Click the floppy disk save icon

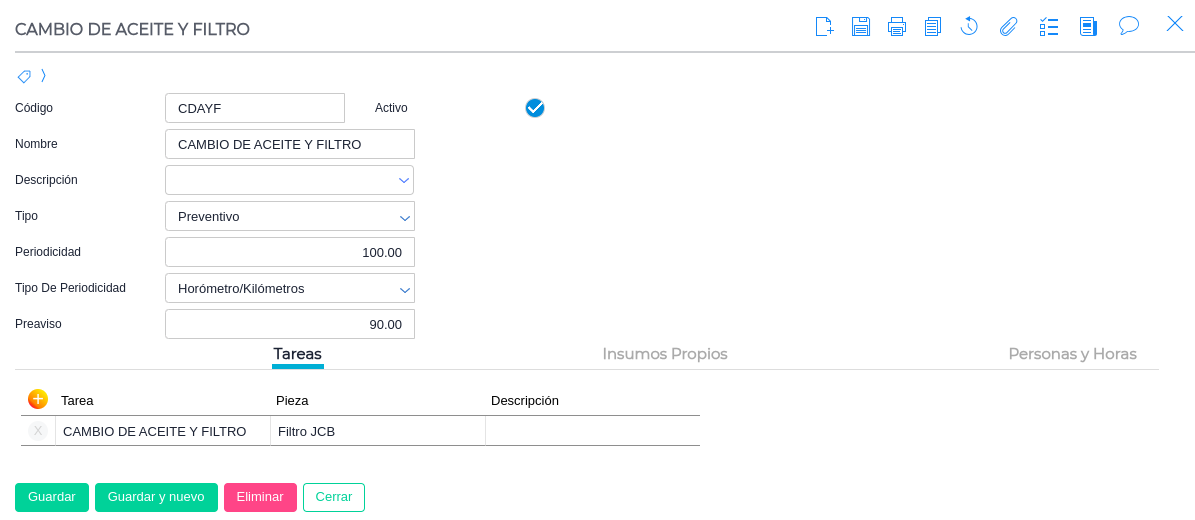click(861, 27)
